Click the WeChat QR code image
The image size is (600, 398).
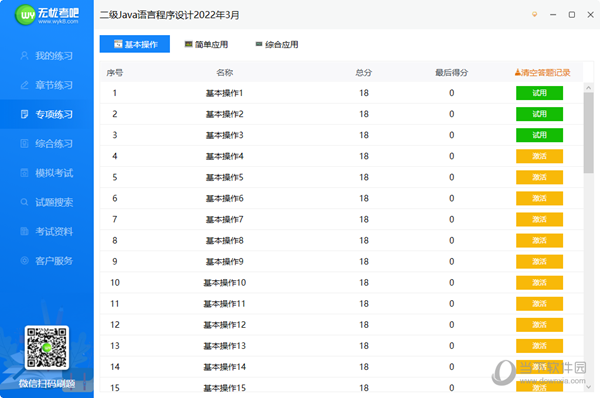tap(47, 347)
